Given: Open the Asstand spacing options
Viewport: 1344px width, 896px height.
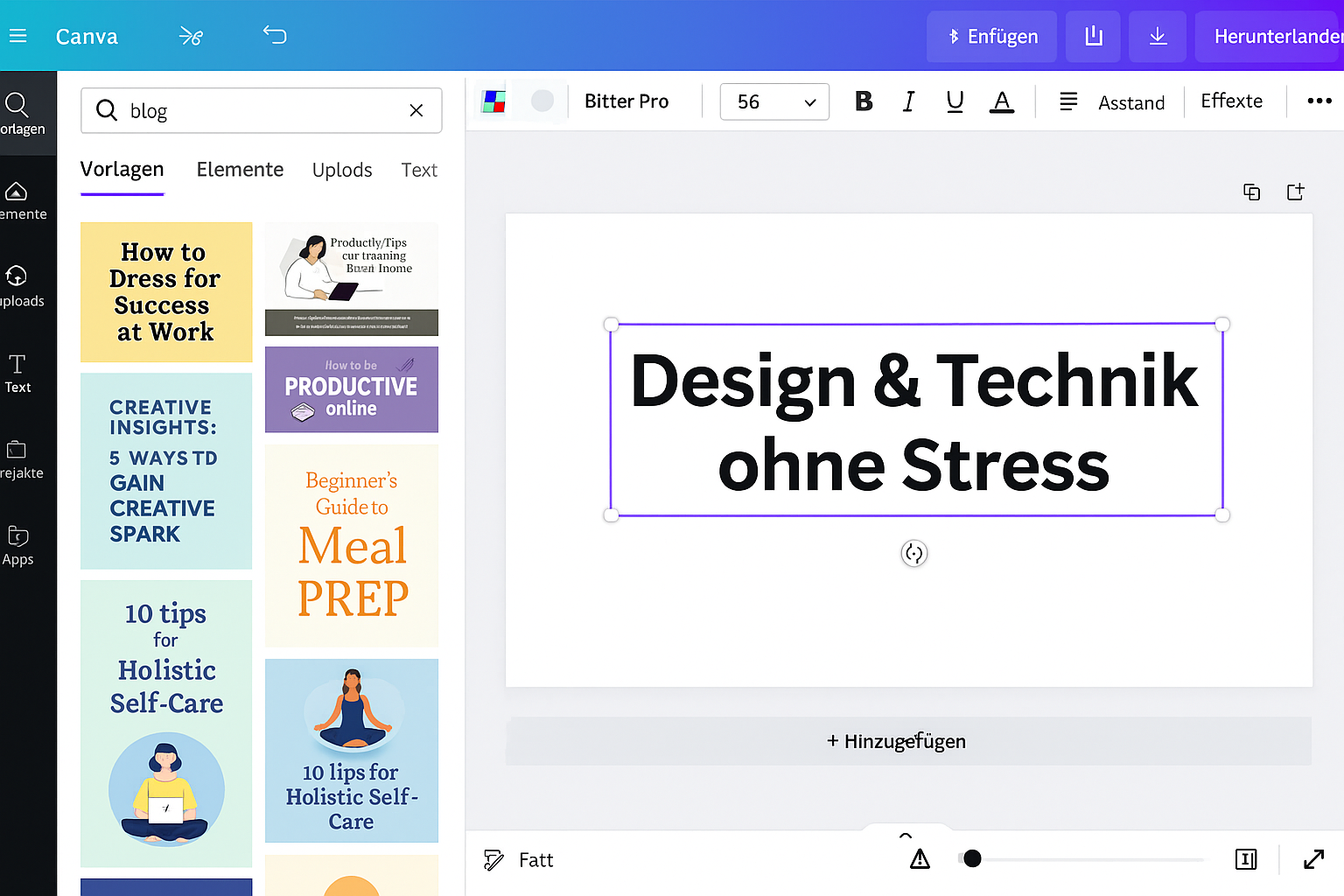Looking at the screenshot, I should (1131, 102).
